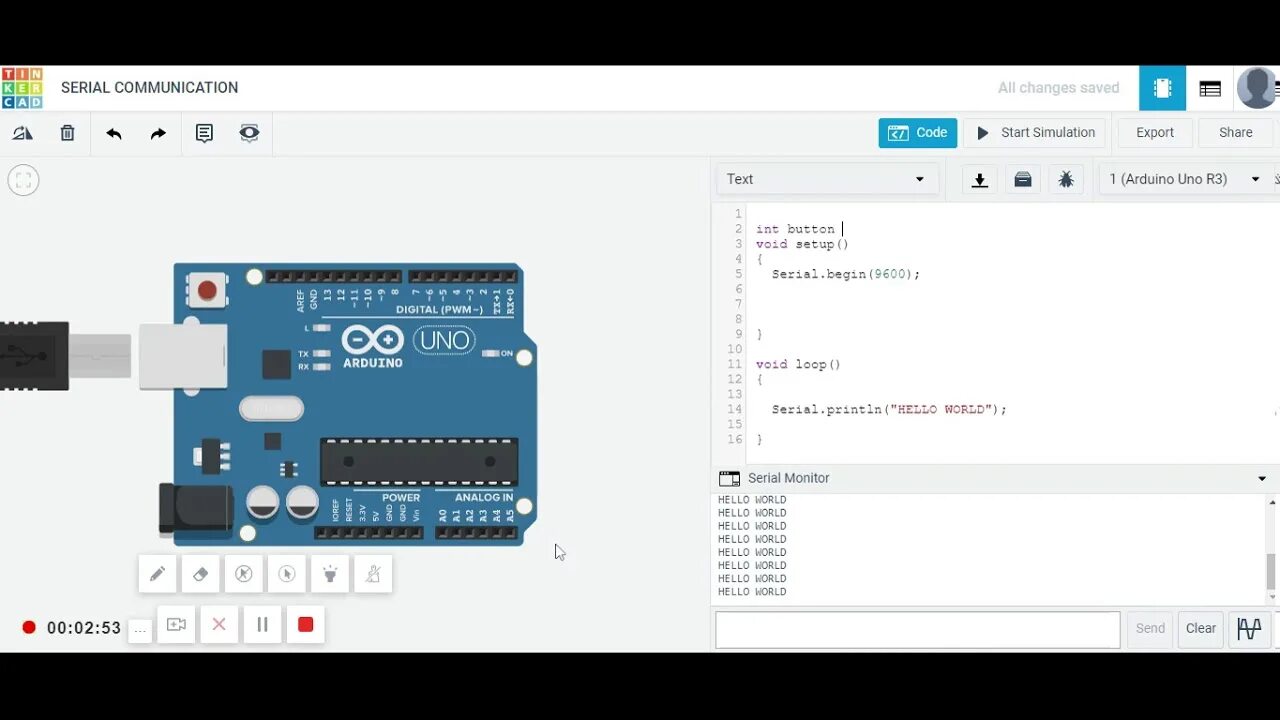The height and width of the screenshot is (720, 1280).
Task: Clear the Serial Monitor output
Action: [1201, 629]
